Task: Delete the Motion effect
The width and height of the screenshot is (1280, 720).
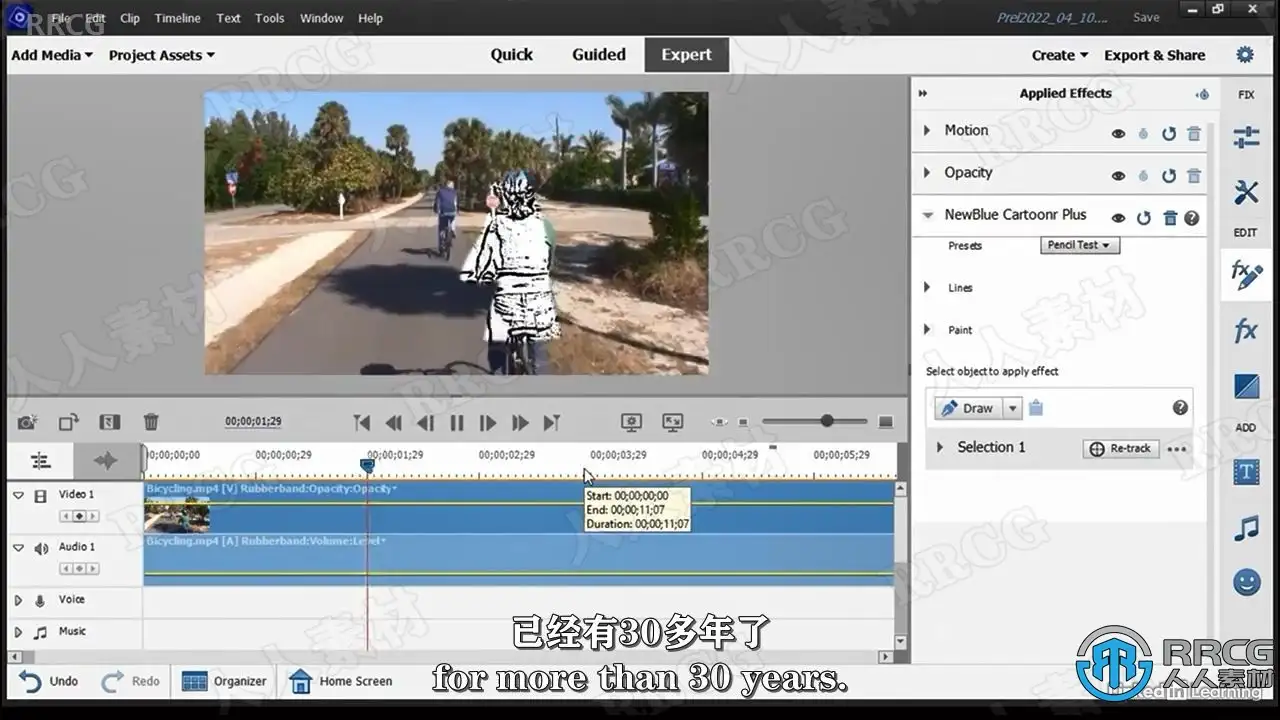Action: click(1193, 133)
